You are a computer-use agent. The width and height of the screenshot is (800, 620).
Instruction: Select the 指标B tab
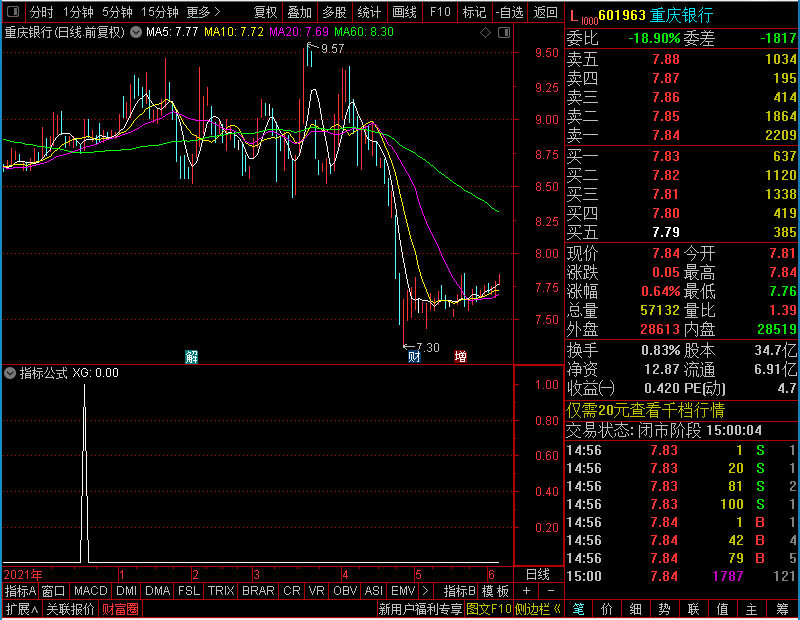460,591
